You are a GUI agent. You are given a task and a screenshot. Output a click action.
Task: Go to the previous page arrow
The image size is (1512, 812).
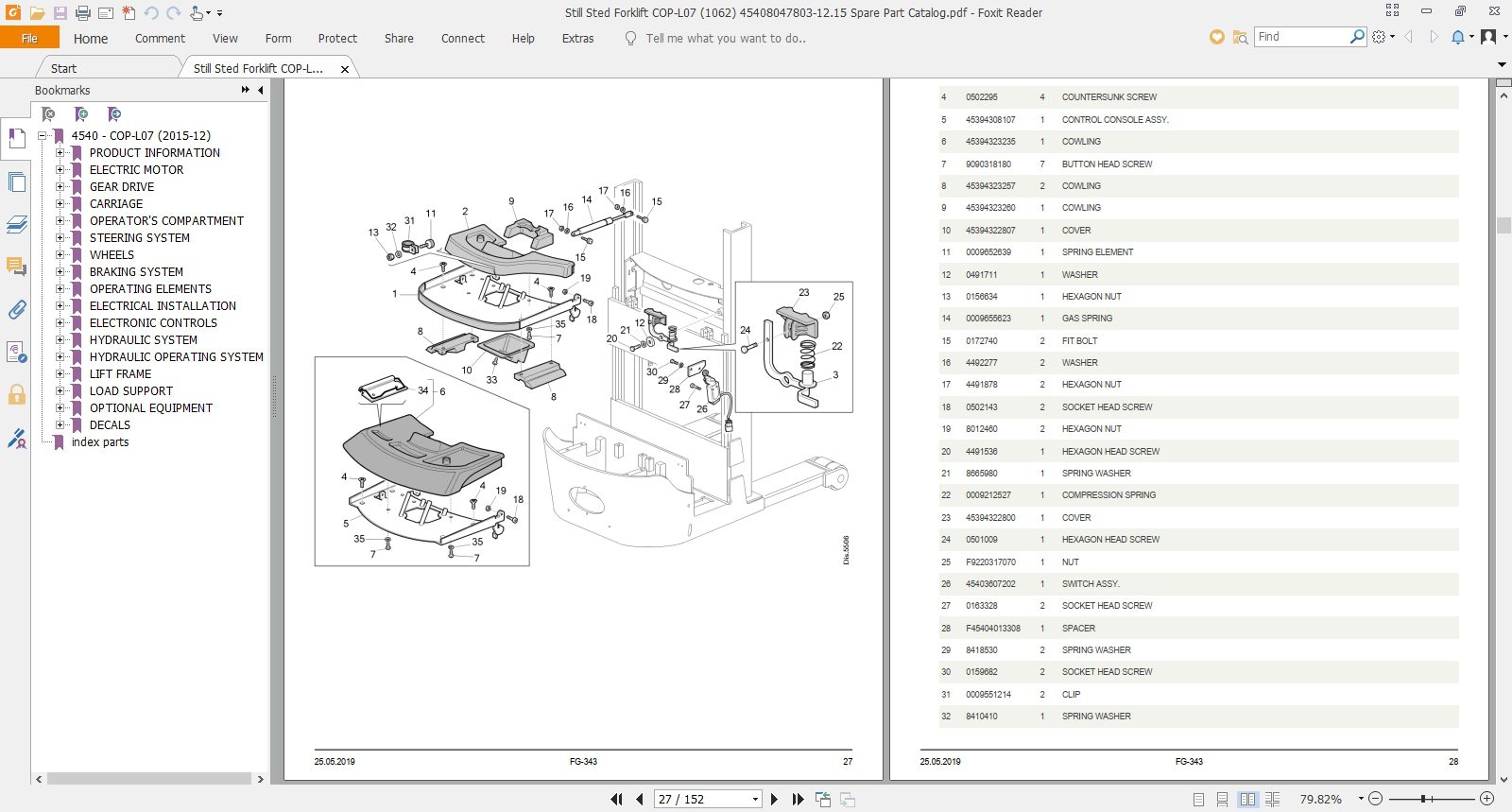pos(640,800)
